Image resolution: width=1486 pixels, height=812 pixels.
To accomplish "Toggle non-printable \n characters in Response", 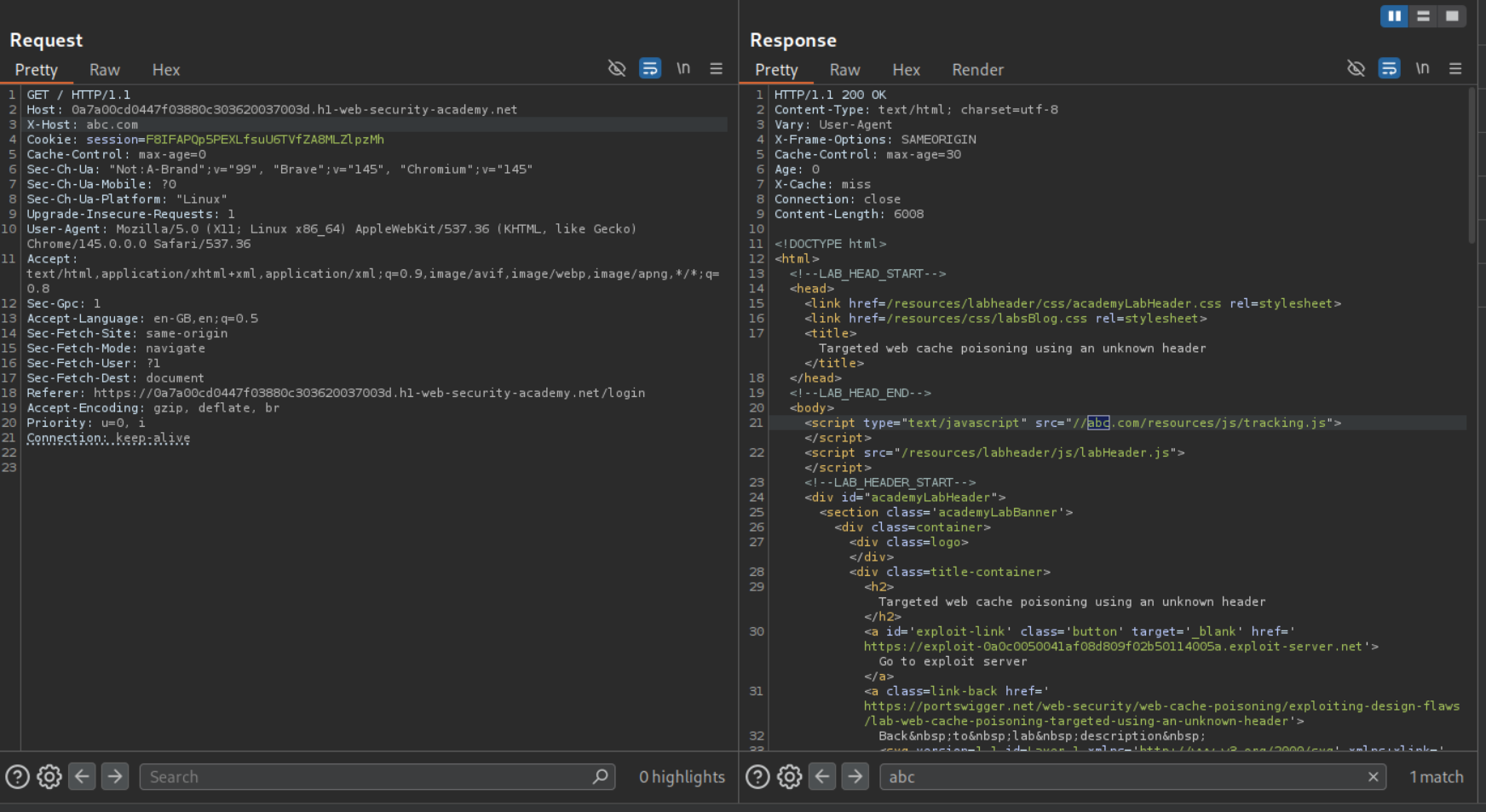I will click(1422, 68).
